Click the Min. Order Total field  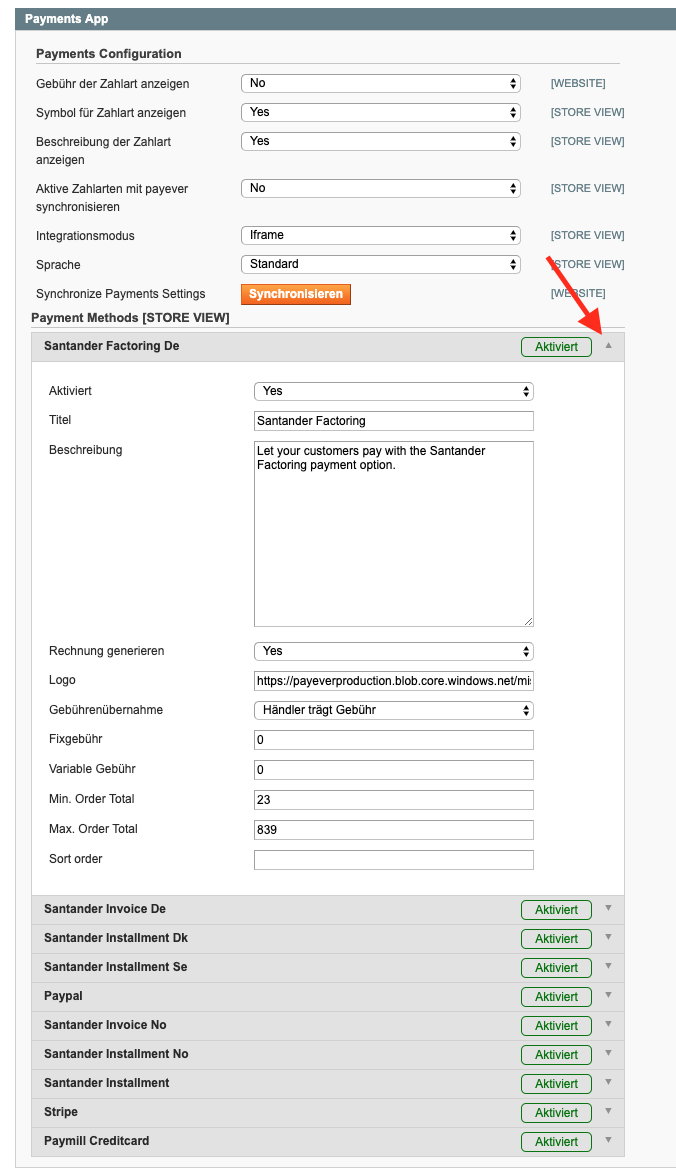[x=394, y=800]
